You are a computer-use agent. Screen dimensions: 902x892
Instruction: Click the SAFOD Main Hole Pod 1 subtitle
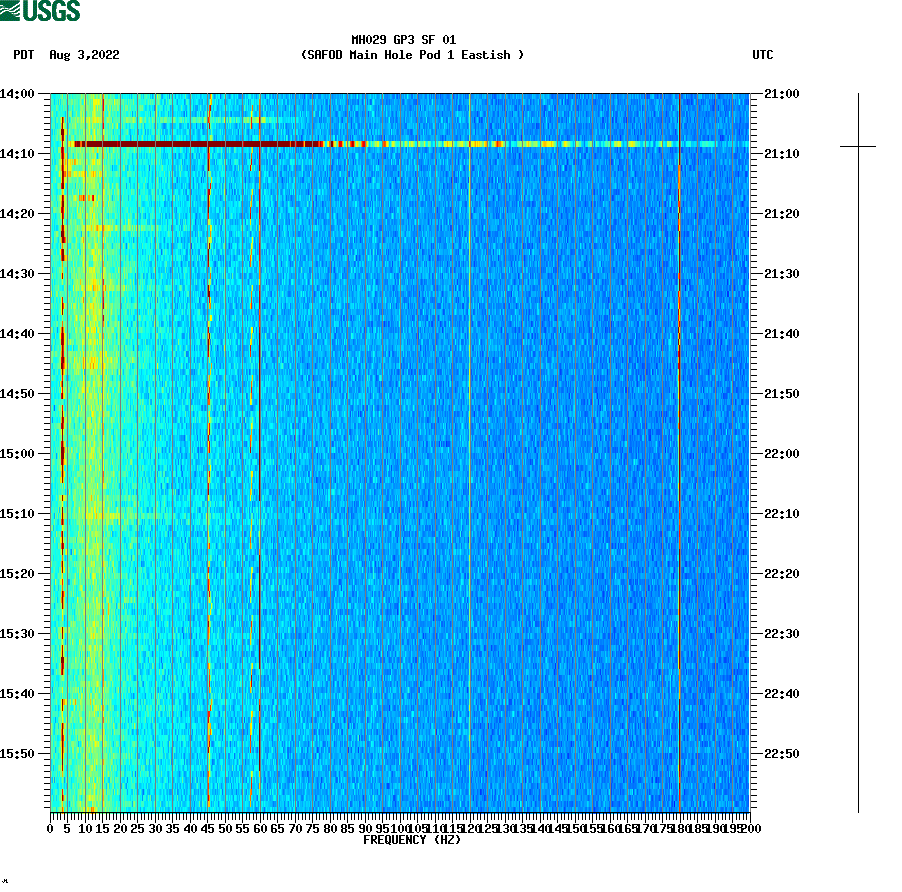pyautogui.click(x=410, y=56)
